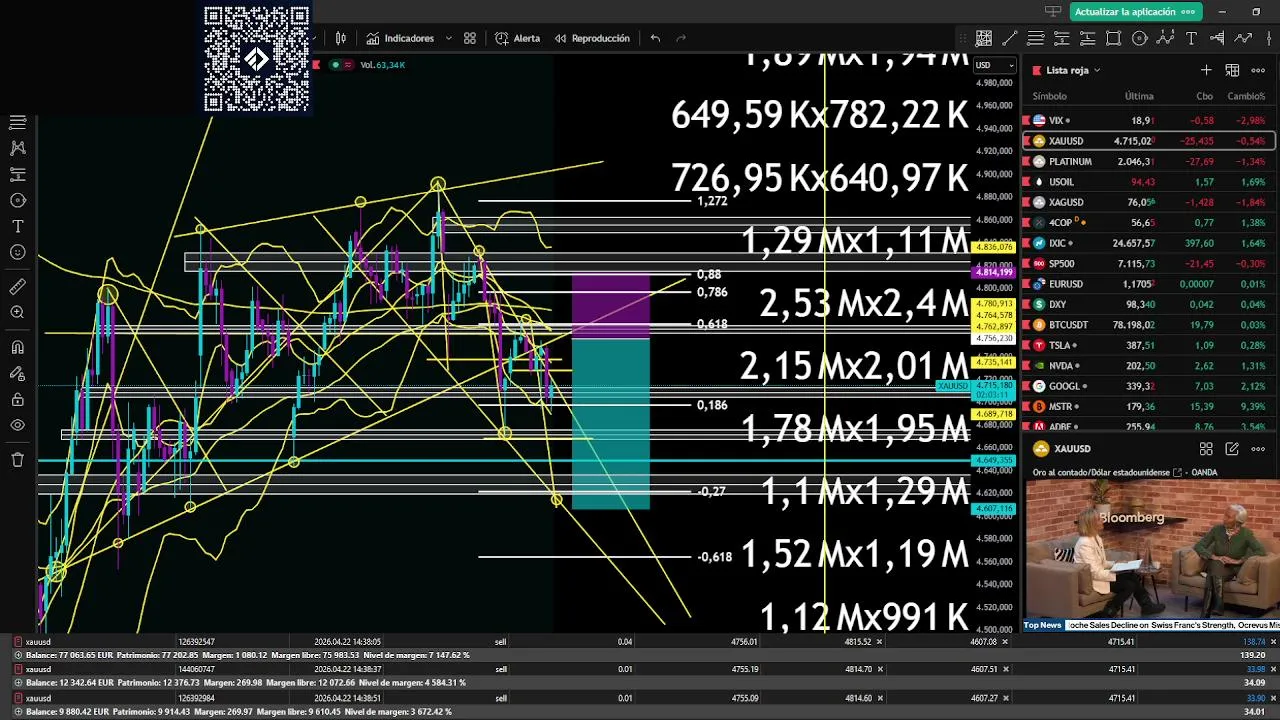Image resolution: width=1280 pixels, height=720 pixels.
Task: Undo the last chart action
Action: coord(655,38)
